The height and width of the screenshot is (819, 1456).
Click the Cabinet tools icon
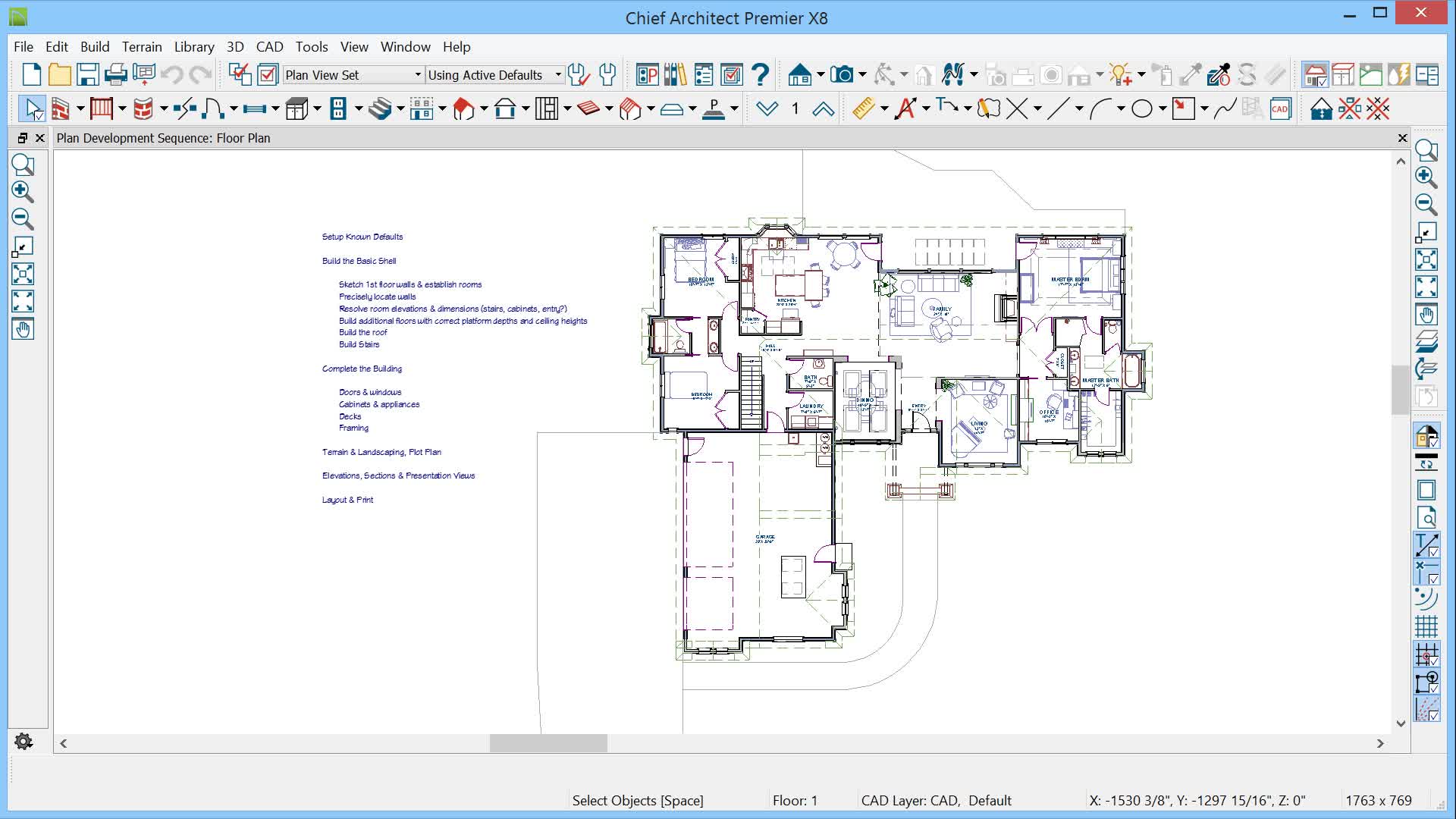pos(297,109)
